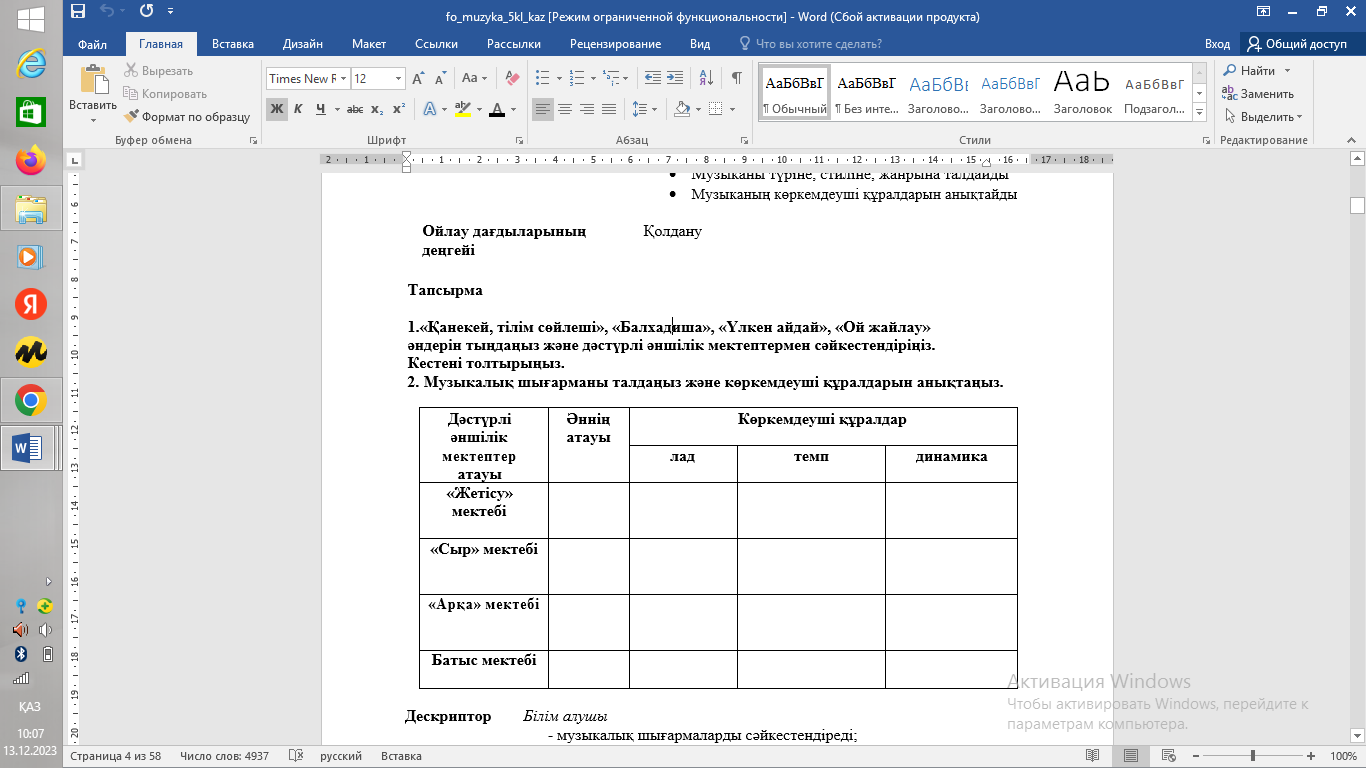
Task: Apply subscript formatting
Action: (377, 109)
